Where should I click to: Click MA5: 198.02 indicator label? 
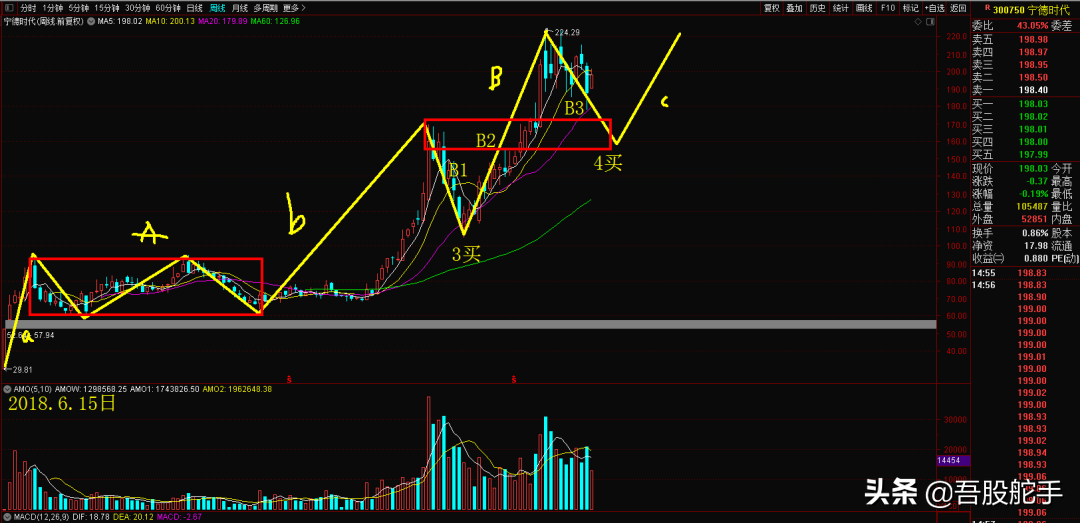(119, 21)
